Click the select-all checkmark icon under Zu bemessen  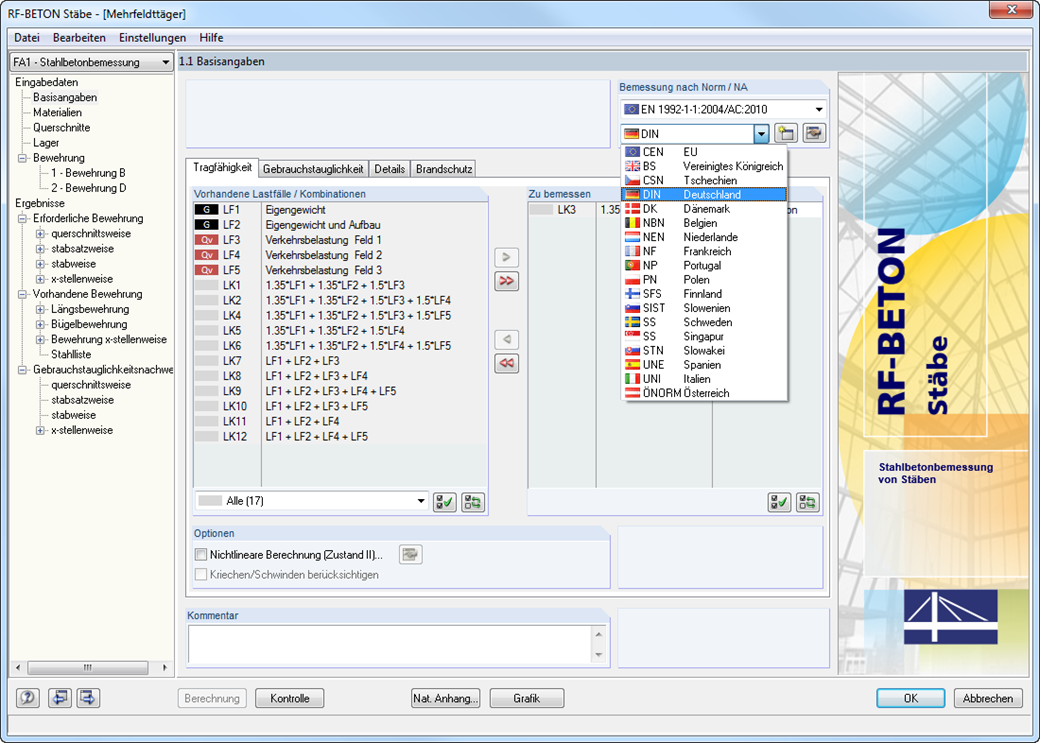(x=779, y=502)
